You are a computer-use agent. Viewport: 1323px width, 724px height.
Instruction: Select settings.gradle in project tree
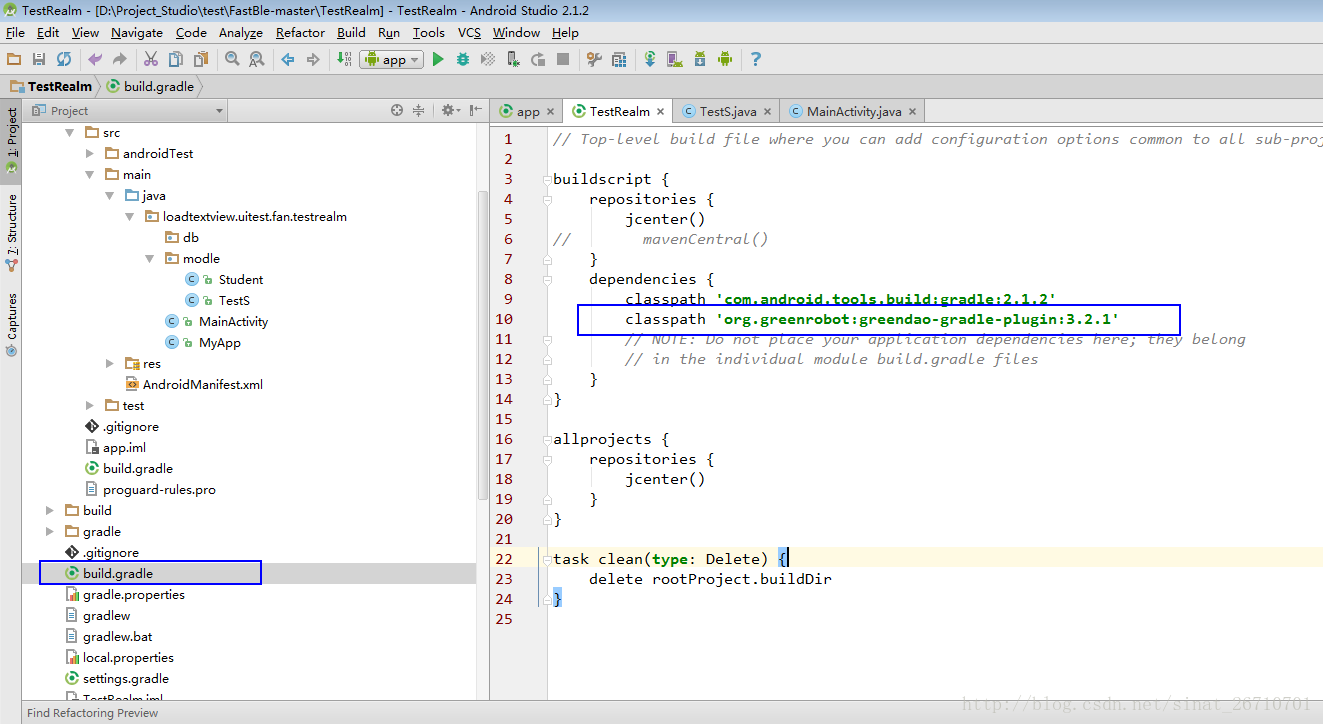[126, 678]
